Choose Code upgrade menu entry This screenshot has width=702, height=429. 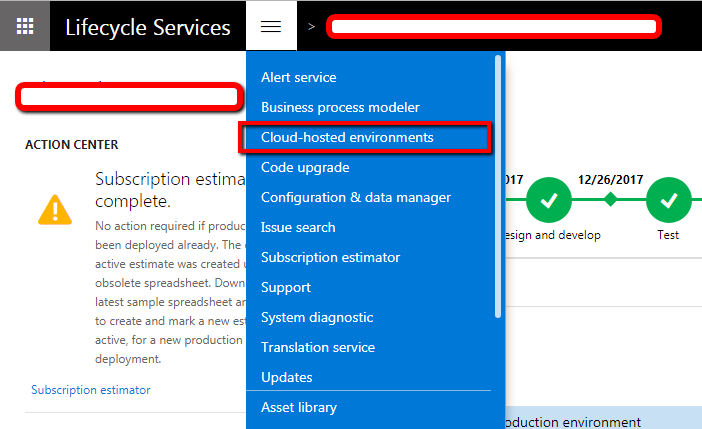click(305, 167)
